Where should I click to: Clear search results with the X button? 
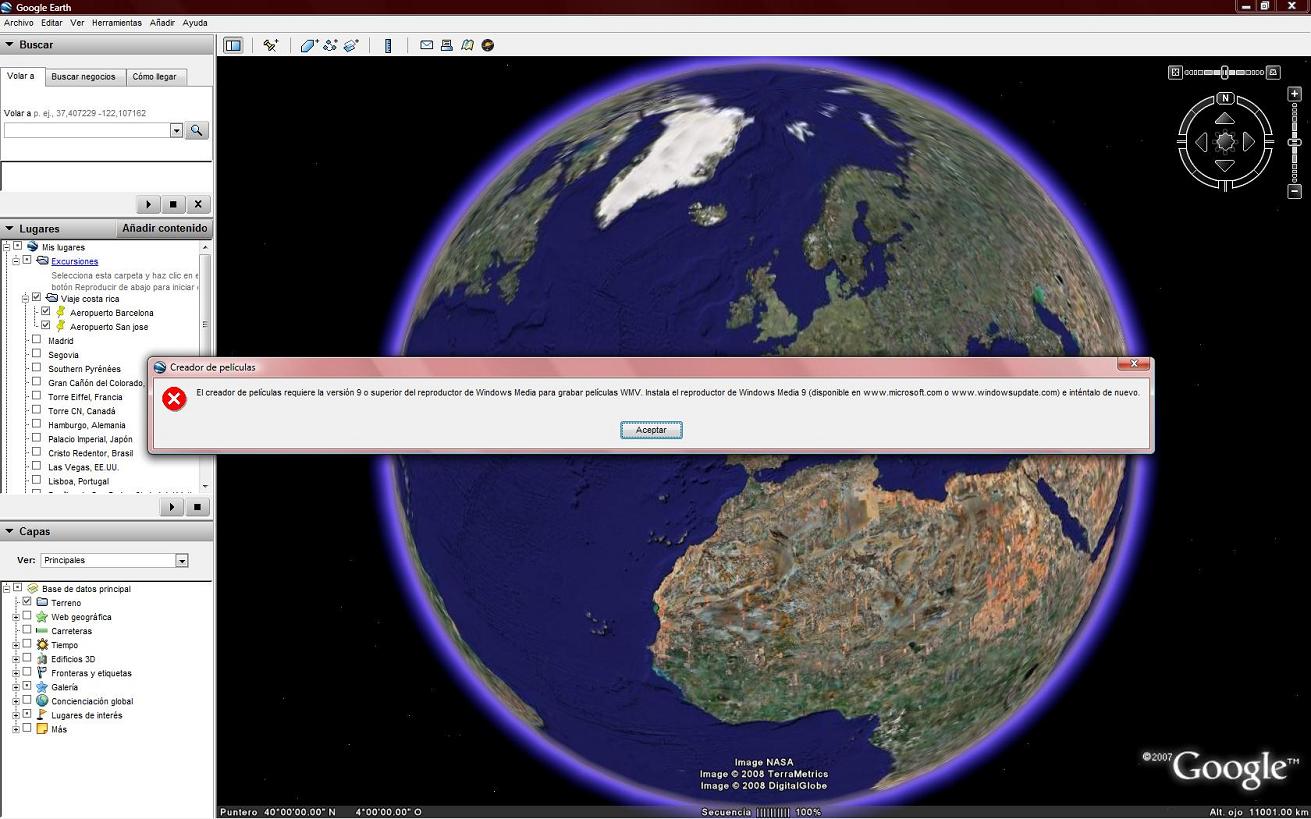click(x=198, y=204)
